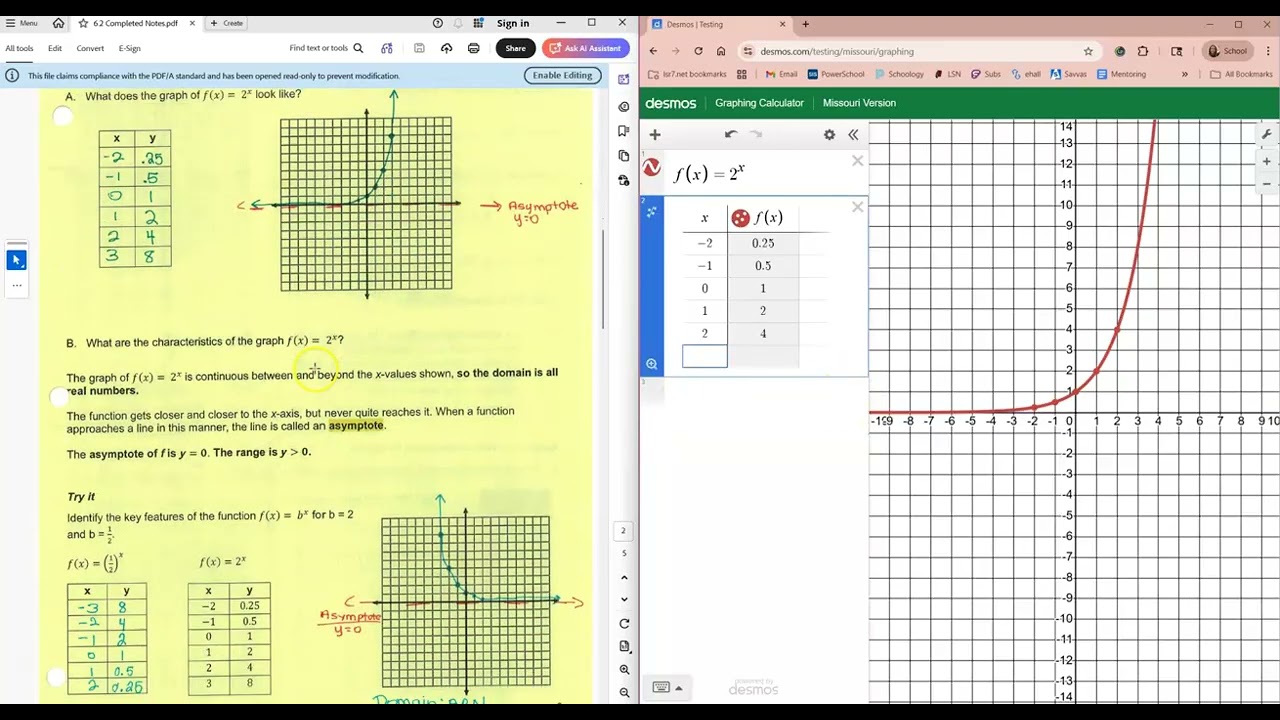This screenshot has height=720, width=1280.
Task: Bookmark this page with star icon
Action: (1088, 51)
